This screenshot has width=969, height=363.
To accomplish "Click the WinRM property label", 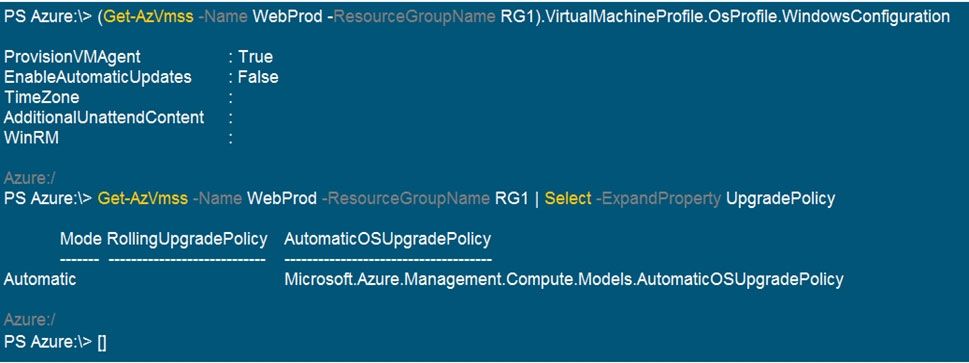I will point(32,139).
